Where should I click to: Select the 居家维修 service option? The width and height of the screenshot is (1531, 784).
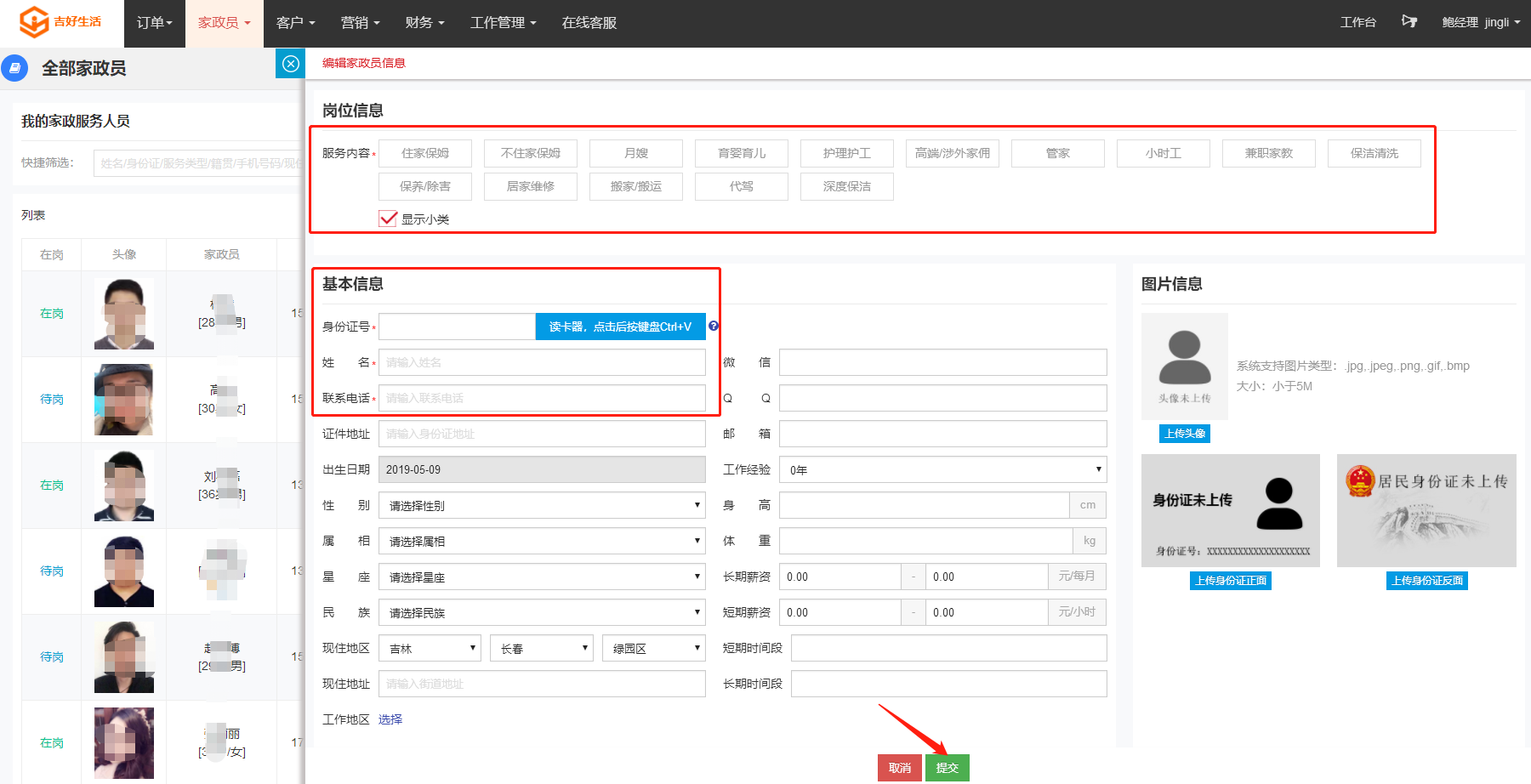click(531, 186)
